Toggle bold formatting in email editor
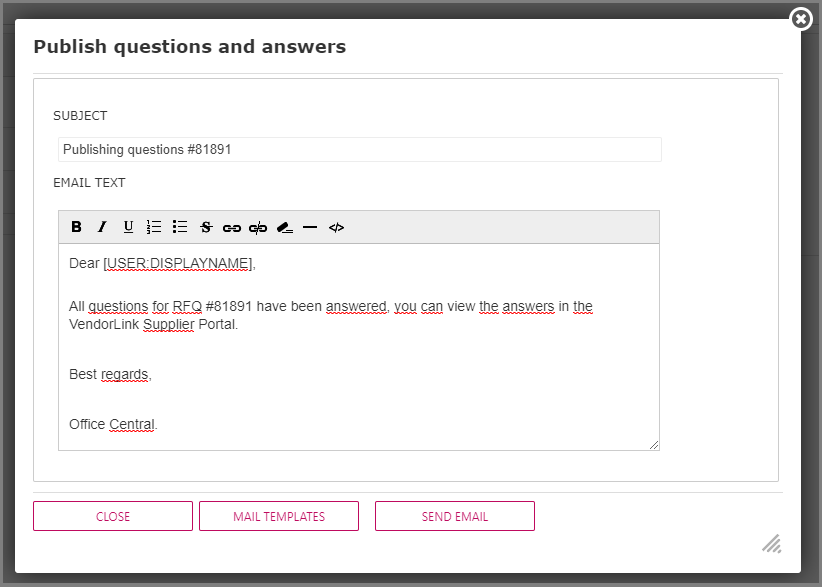This screenshot has height=587, width=822. click(x=77, y=227)
